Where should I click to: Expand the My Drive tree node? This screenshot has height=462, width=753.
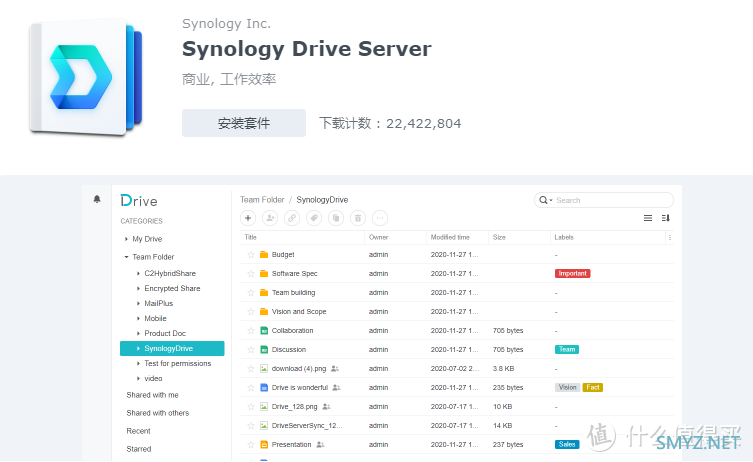[x=126, y=239]
